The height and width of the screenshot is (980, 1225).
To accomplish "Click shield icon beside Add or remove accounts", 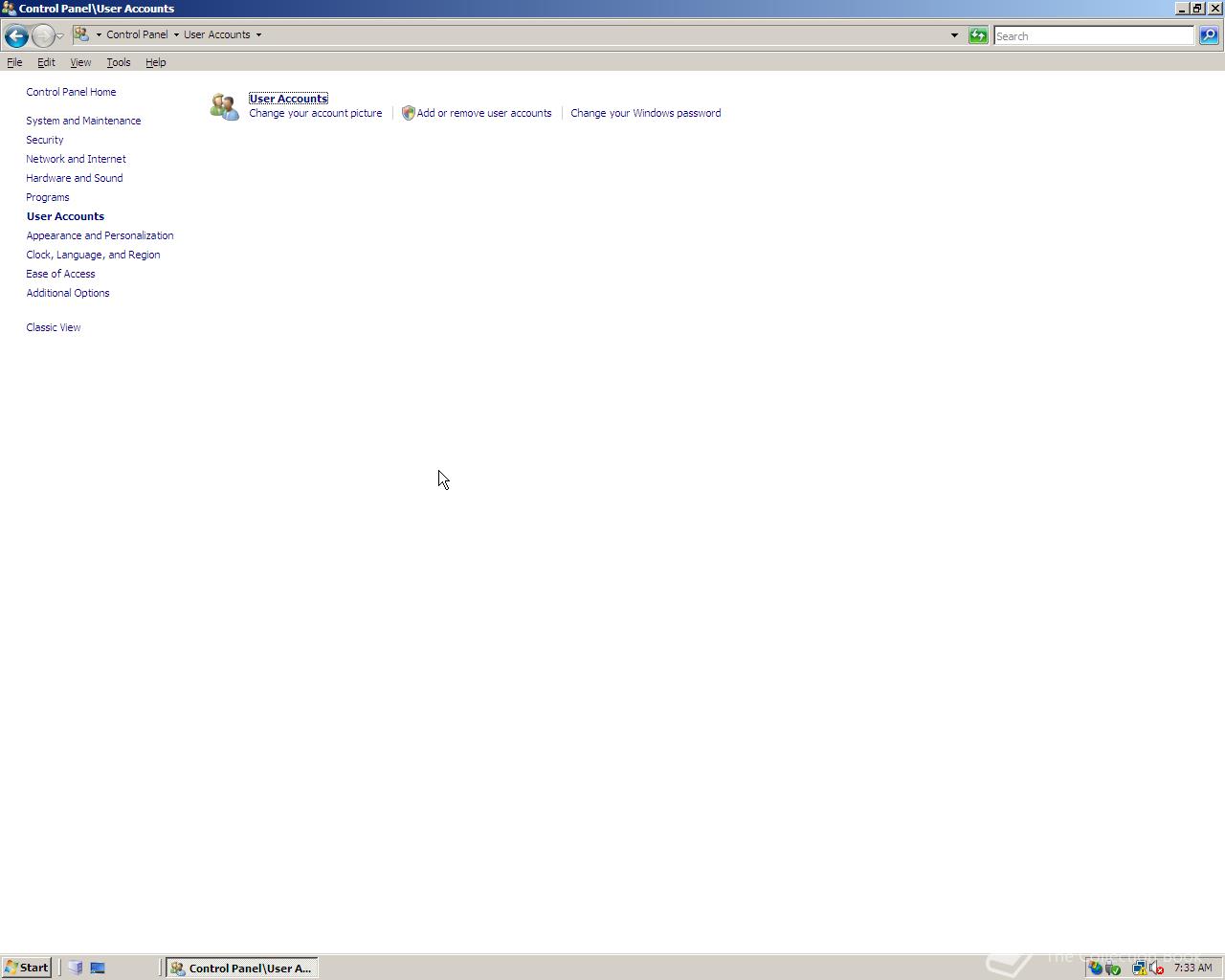I will tap(409, 113).
